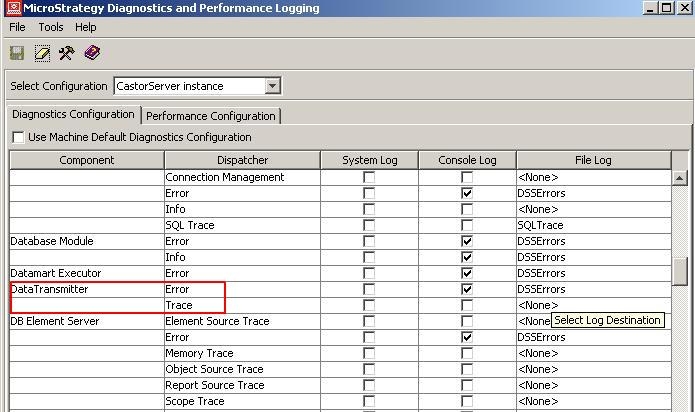The image size is (695, 412).
Task: Click the MicroStrategy application icon in title bar
Action: coord(14,8)
